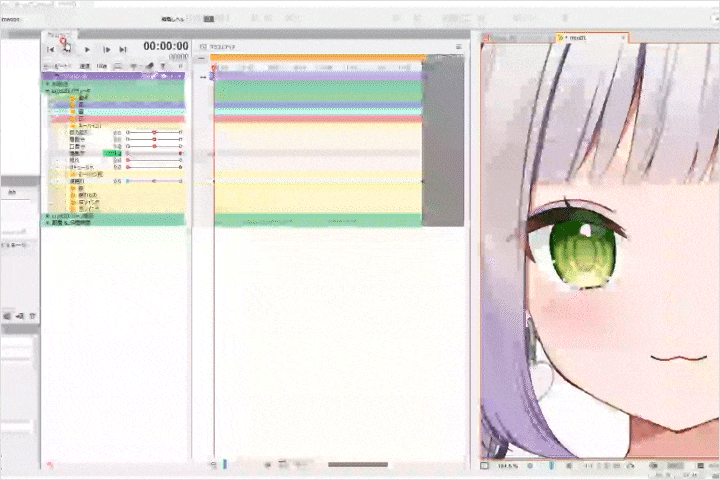Select the purple scene track row
Image resolution: width=720 pixels, height=480 pixels.
tap(113, 76)
